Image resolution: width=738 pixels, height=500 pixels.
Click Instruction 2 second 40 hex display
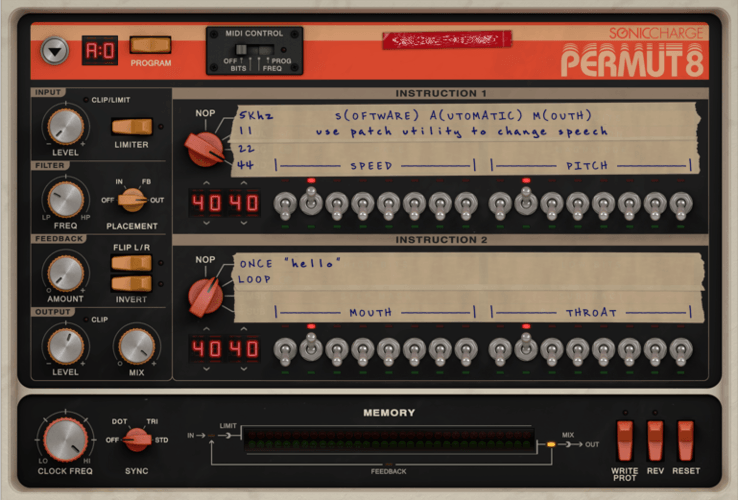(x=244, y=349)
